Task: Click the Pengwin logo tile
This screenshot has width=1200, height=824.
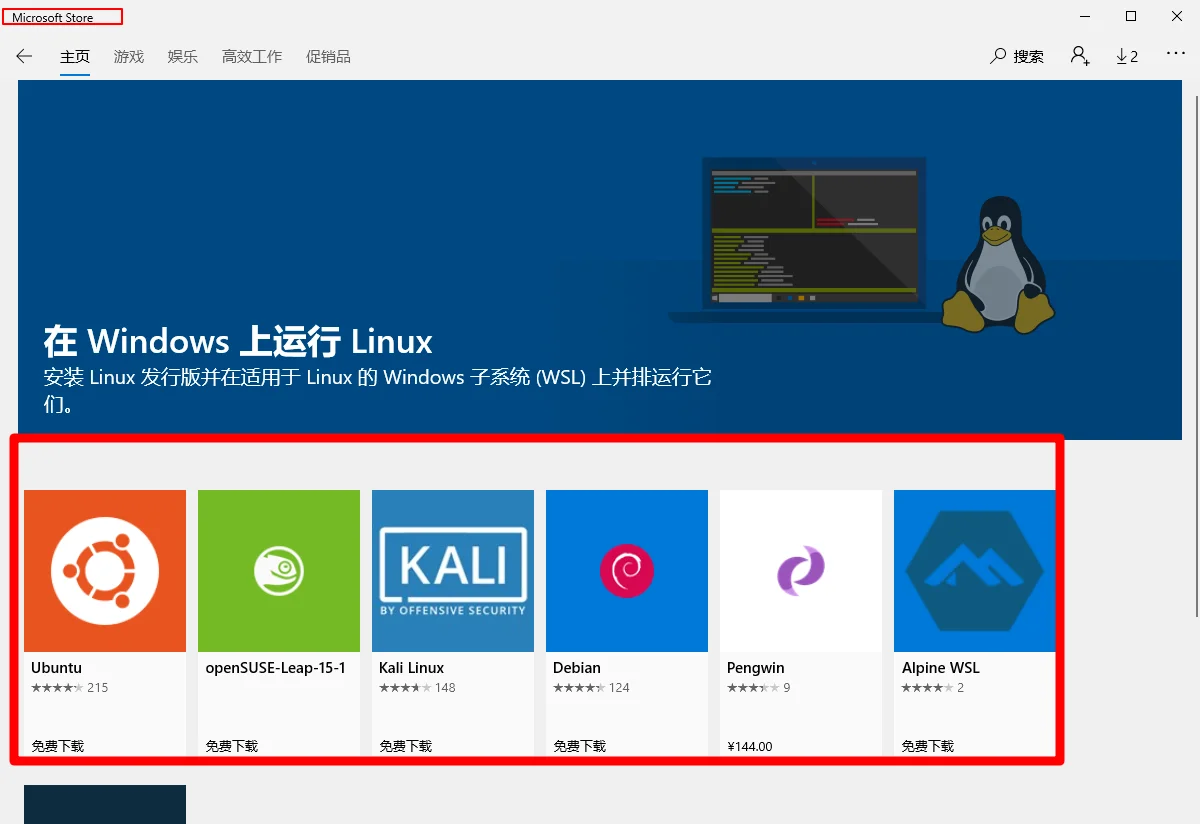Action: tap(801, 571)
